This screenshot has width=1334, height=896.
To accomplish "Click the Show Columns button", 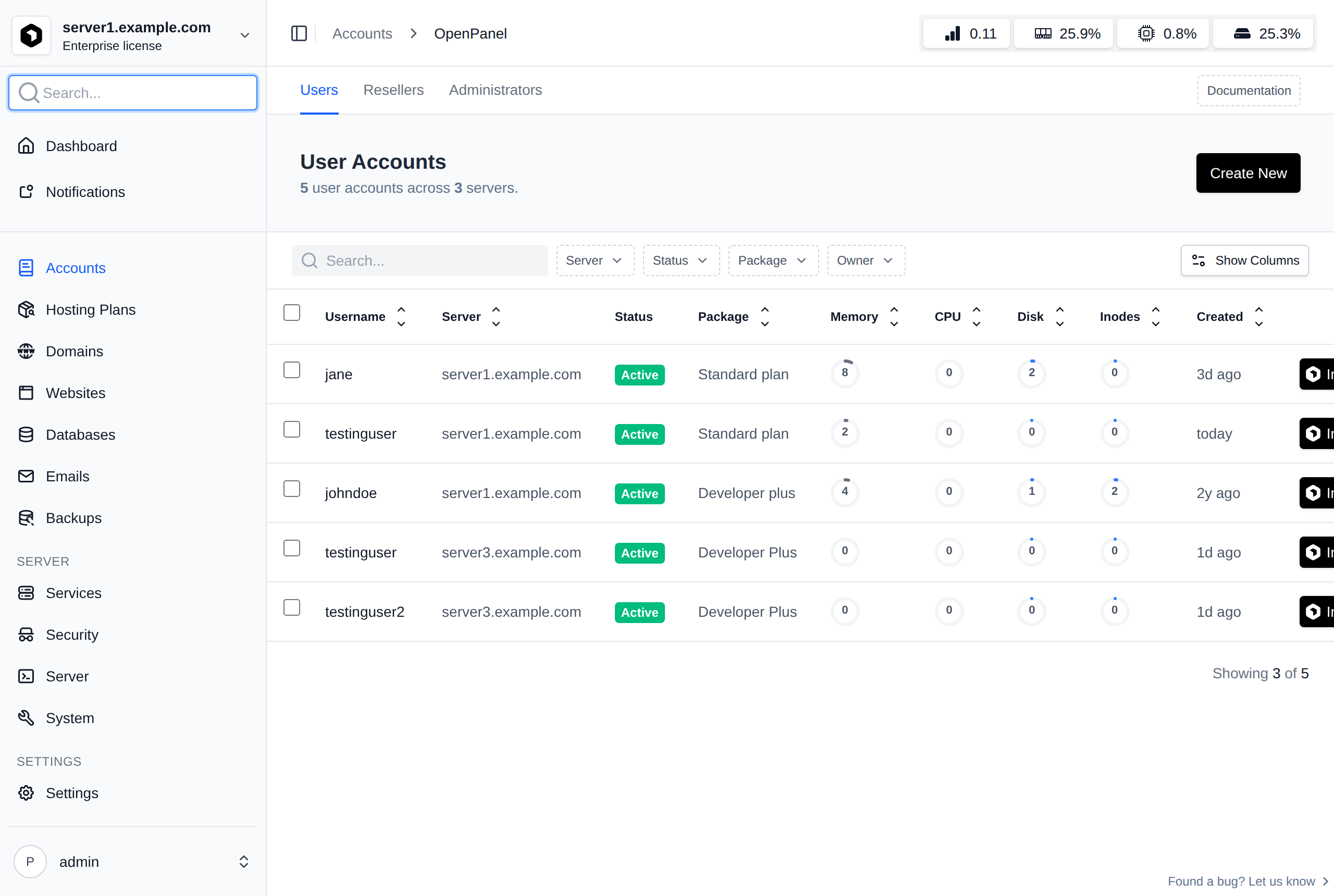I will click(1244, 260).
